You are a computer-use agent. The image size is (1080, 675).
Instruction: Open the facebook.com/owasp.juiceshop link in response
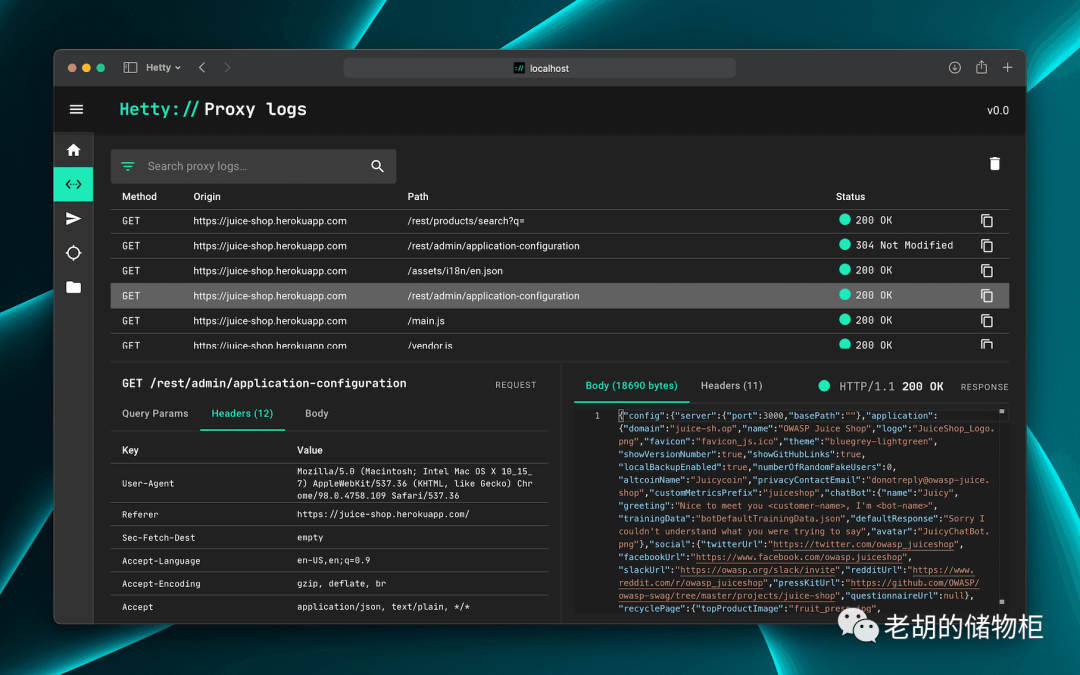coord(799,557)
